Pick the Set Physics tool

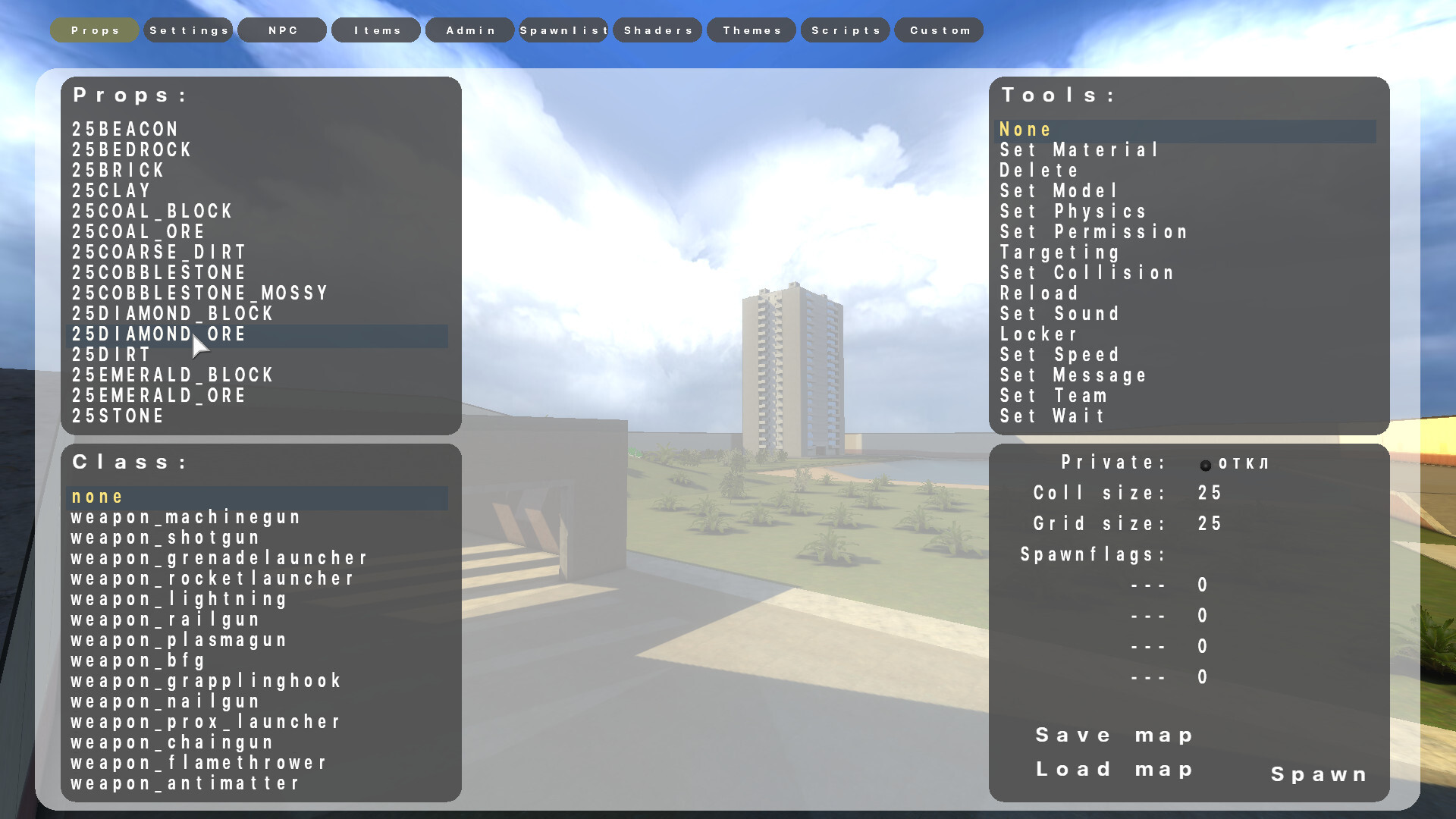[1073, 212]
